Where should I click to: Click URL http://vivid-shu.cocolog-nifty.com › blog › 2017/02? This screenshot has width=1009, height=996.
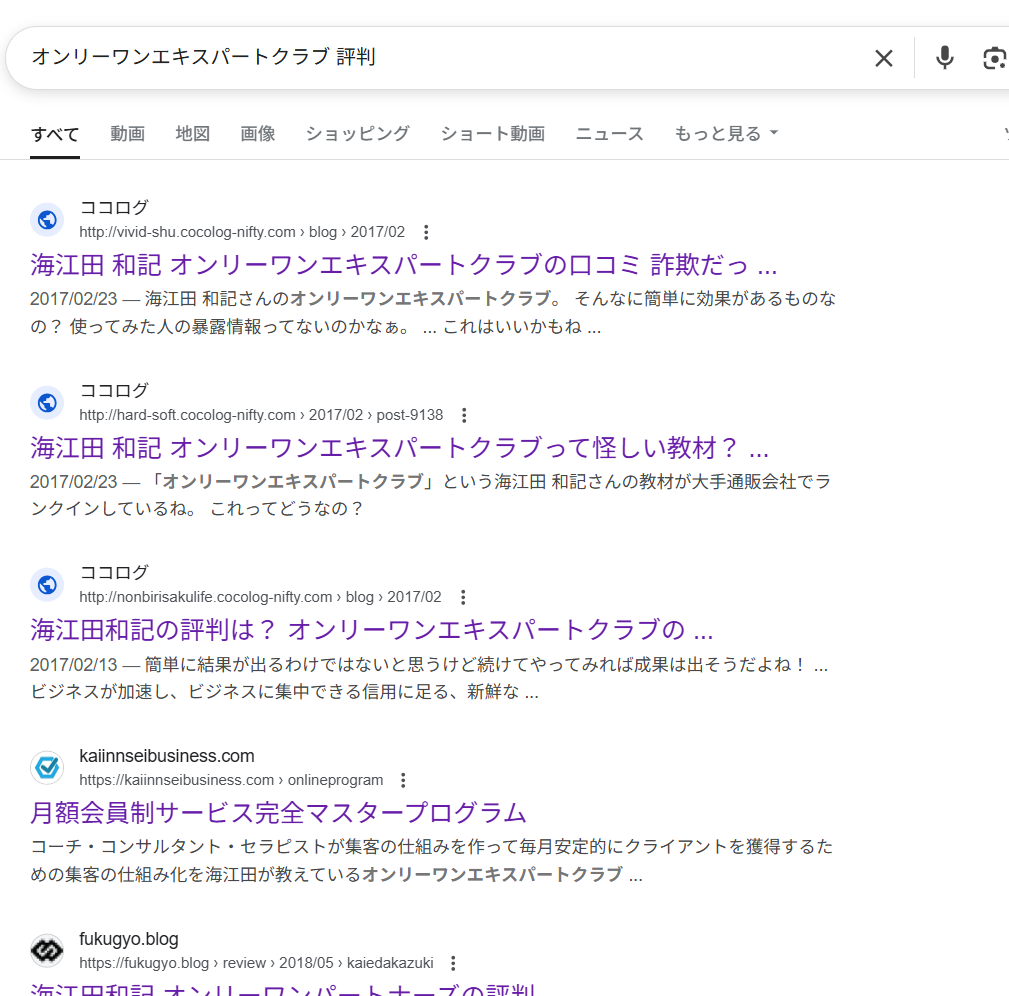(x=242, y=232)
